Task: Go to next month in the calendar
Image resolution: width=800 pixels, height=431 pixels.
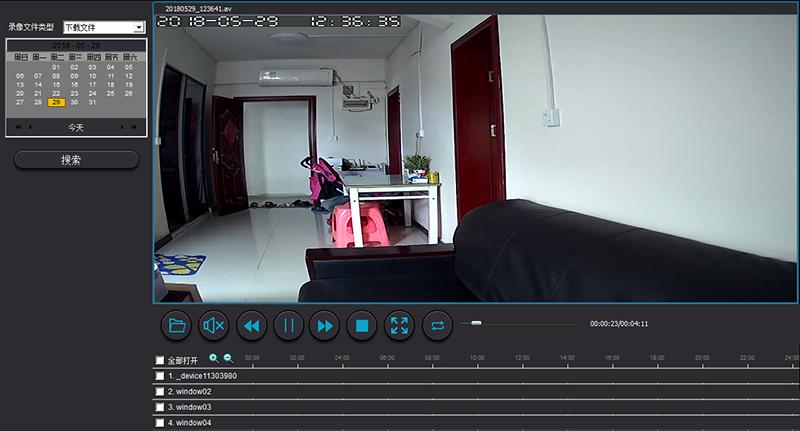Action: coord(123,128)
